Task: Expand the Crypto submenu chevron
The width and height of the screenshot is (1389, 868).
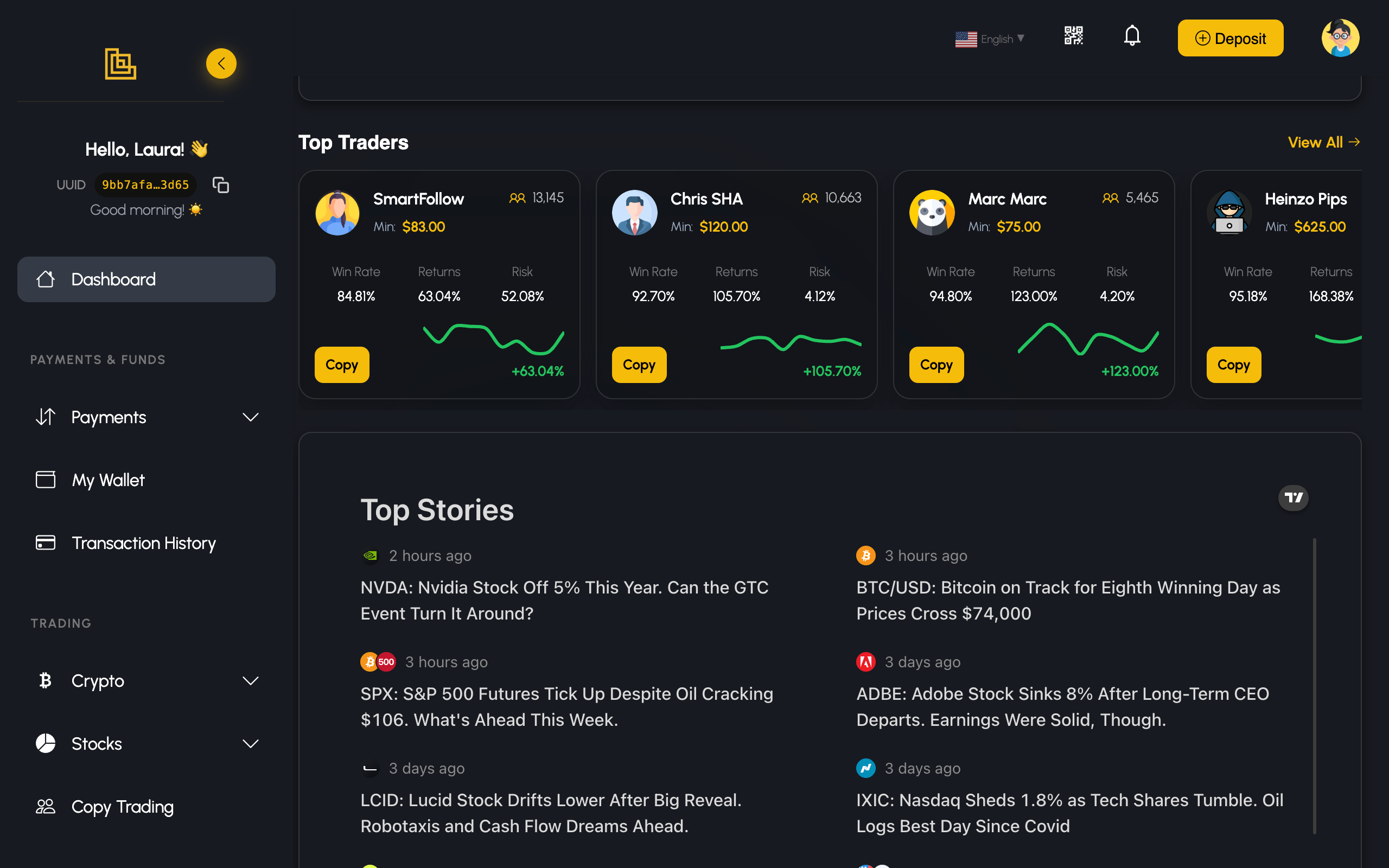Action: coord(250,681)
